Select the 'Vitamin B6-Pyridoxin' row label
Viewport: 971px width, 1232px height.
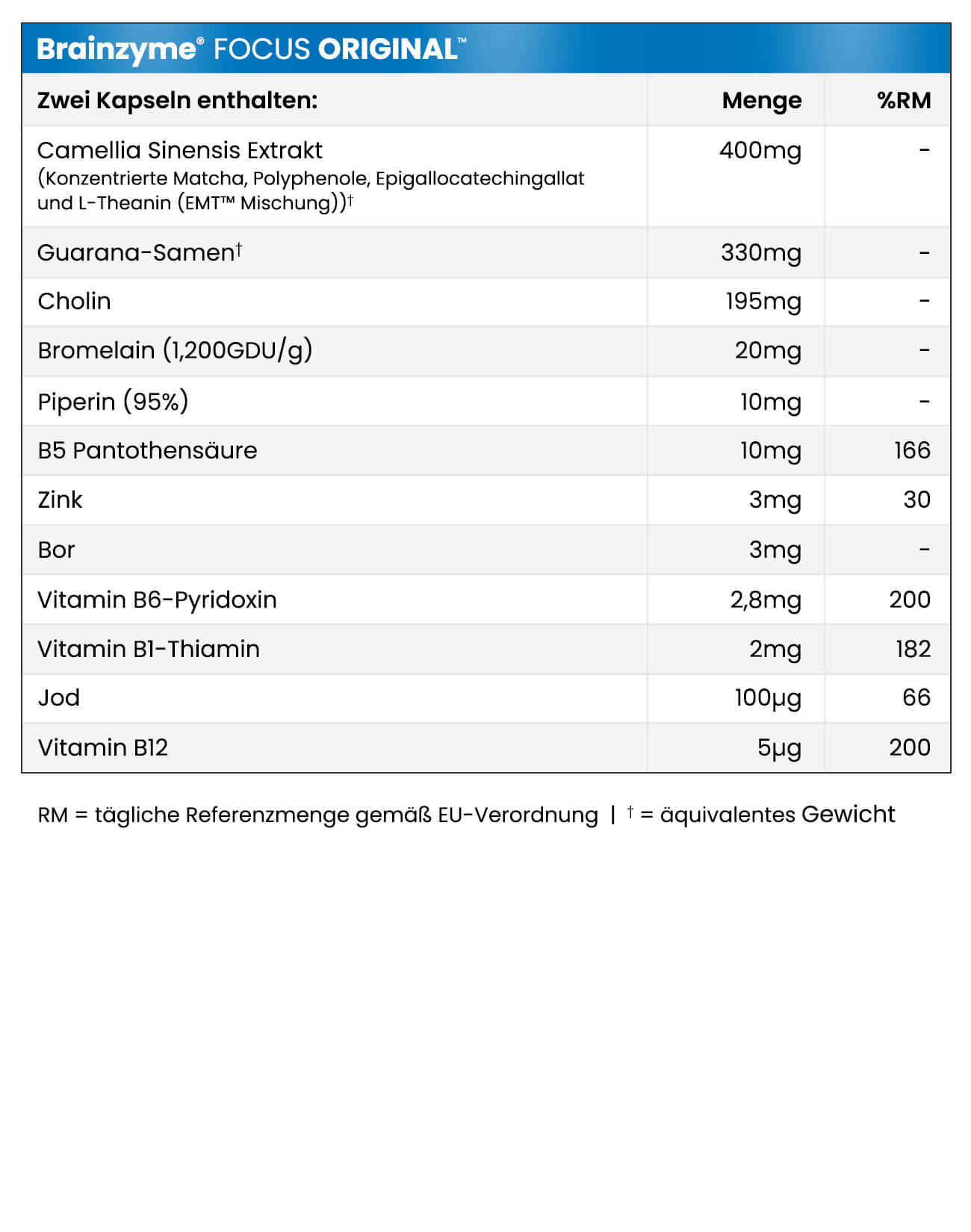(157, 600)
